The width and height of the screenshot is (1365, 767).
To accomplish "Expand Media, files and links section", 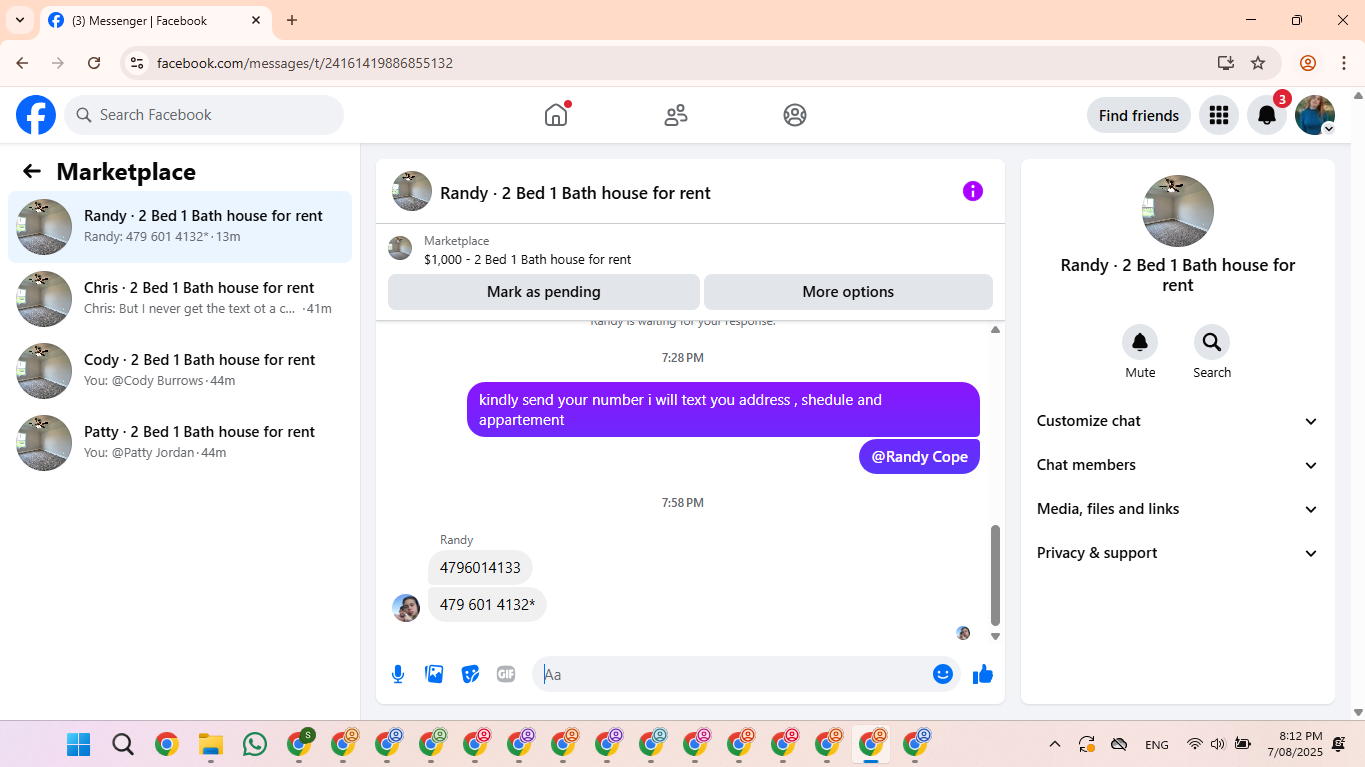I will (1178, 509).
